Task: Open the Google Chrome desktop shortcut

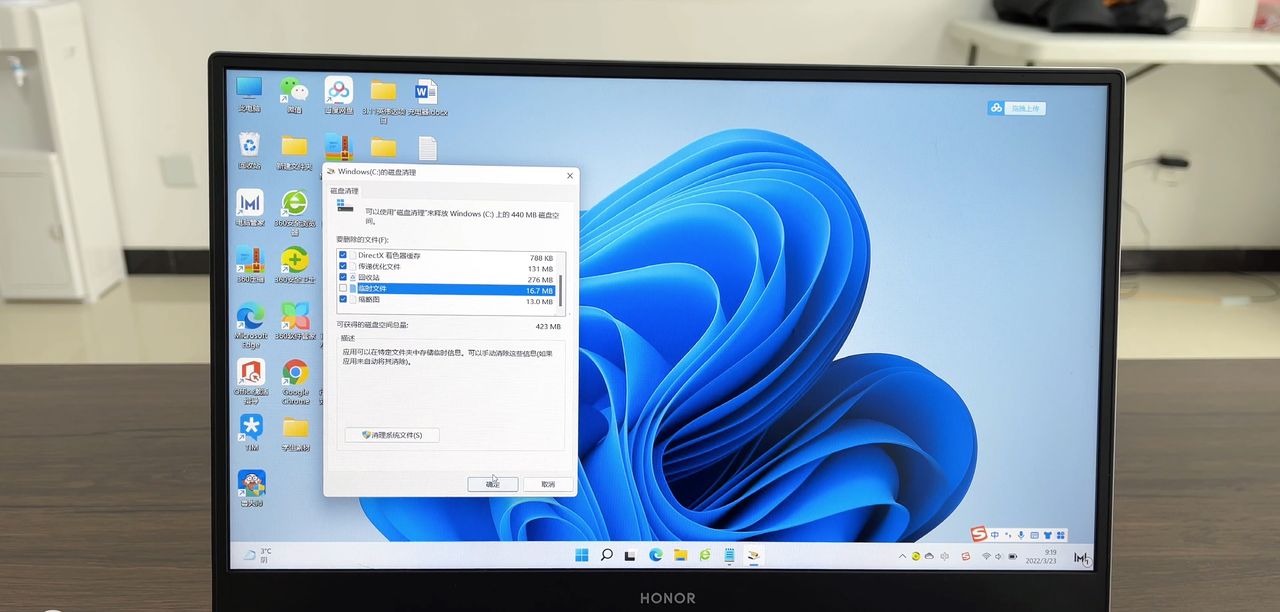Action: [295, 374]
